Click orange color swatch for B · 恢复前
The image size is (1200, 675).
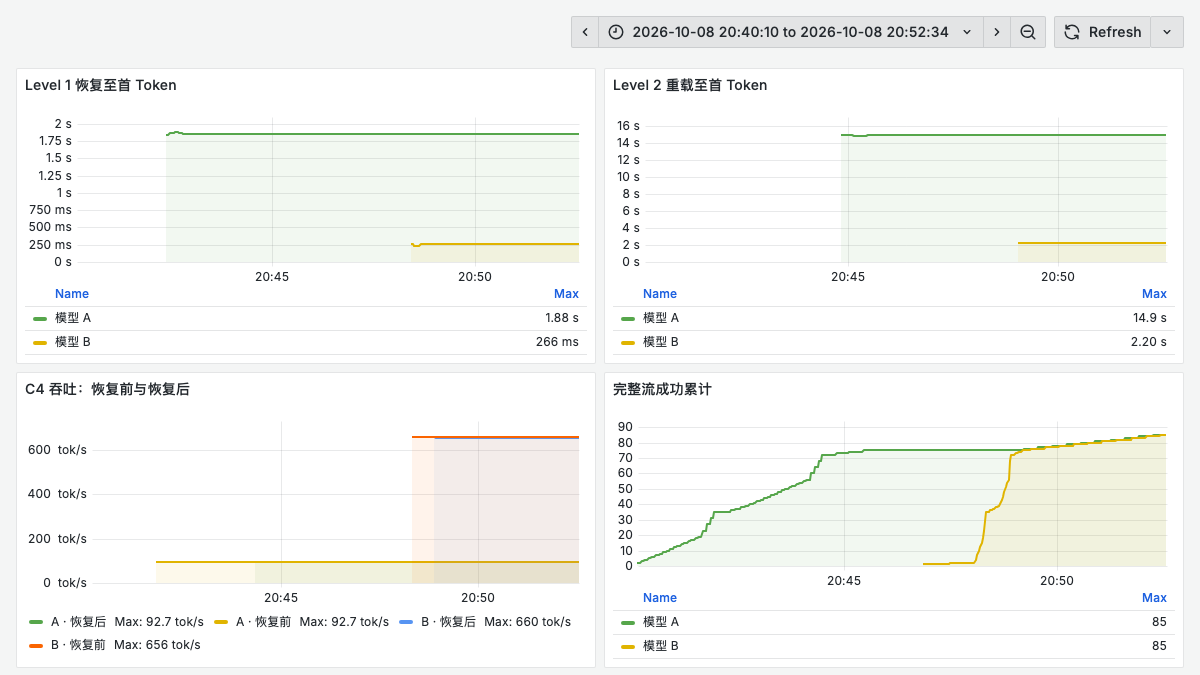(36, 645)
